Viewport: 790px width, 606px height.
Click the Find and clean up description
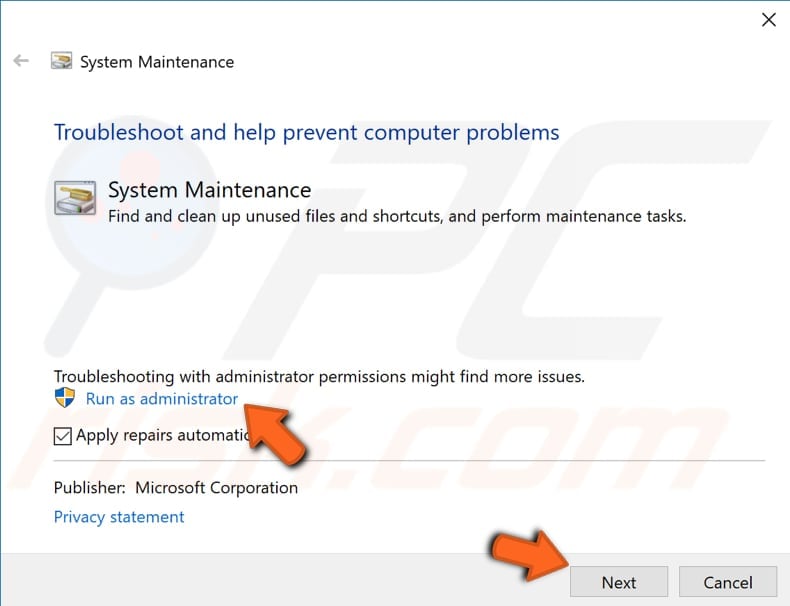click(397, 217)
